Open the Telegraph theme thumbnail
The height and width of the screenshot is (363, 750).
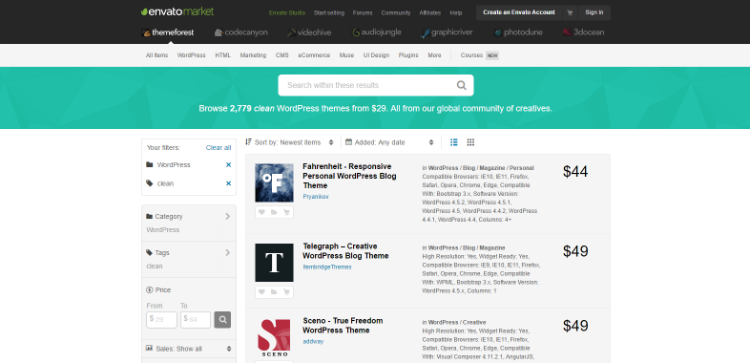tap(274, 263)
